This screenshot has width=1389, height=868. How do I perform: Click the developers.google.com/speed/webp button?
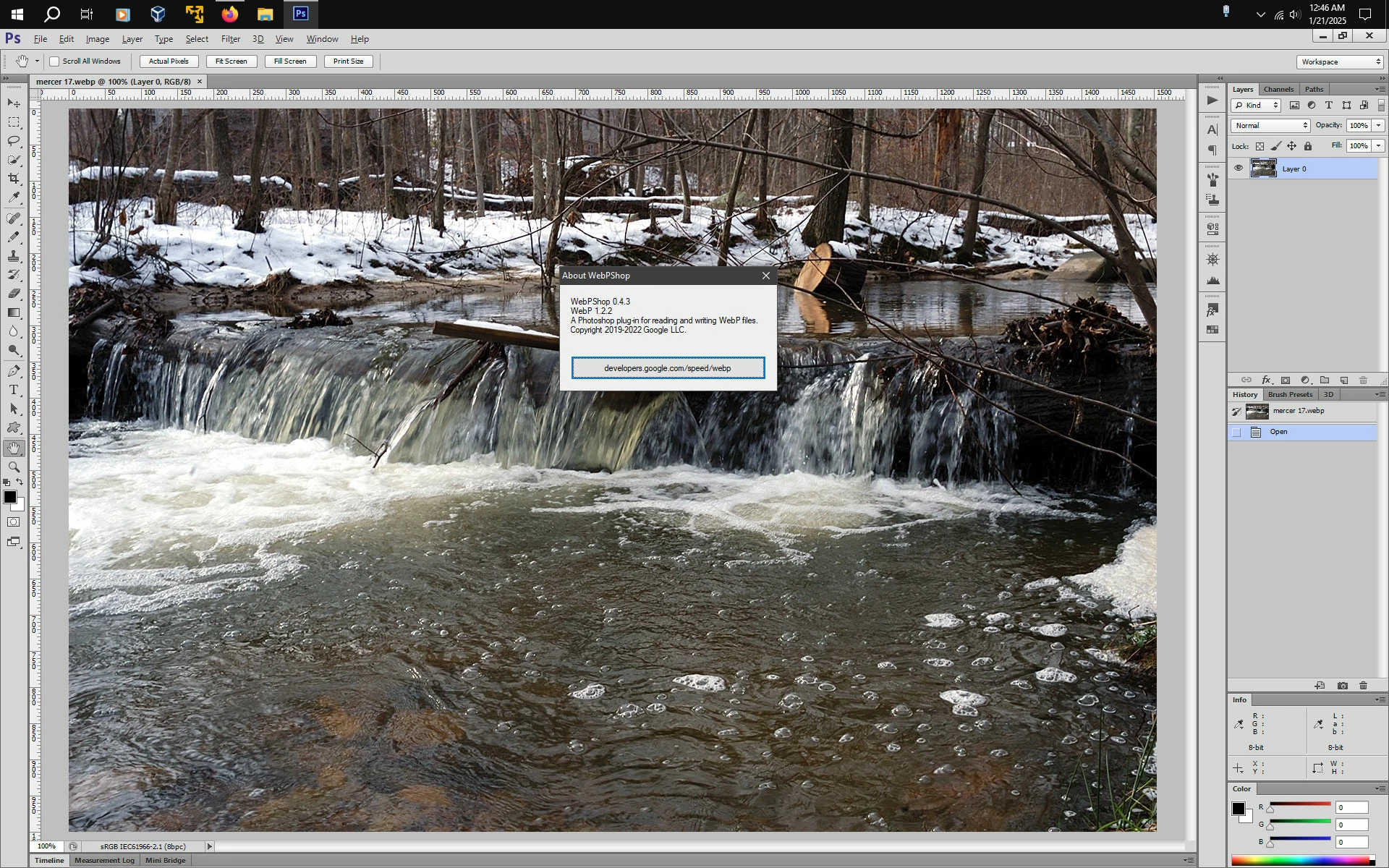point(668,368)
